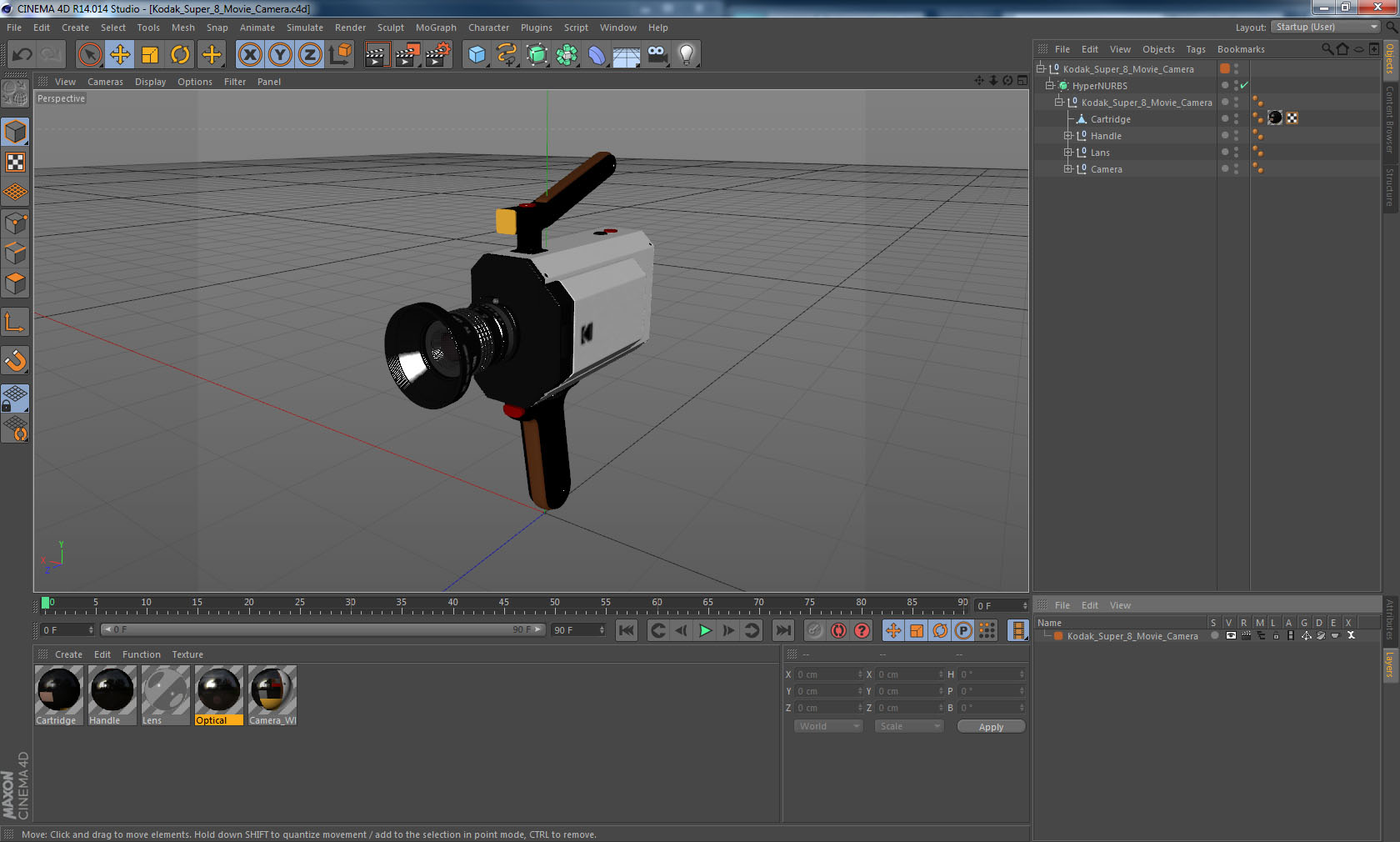Collapse the top Kodak_Super_8_Movie_Camera object
Screen dimensions: 1400x842
1041,69
